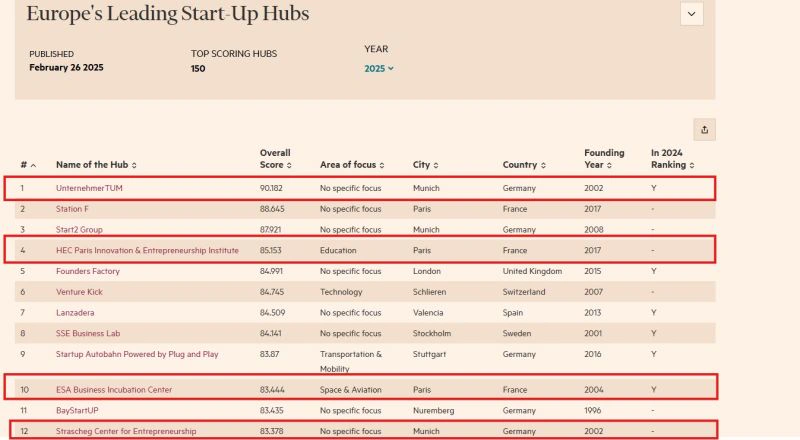Sort by the Country column
This screenshot has height=440, width=800.
525,165
